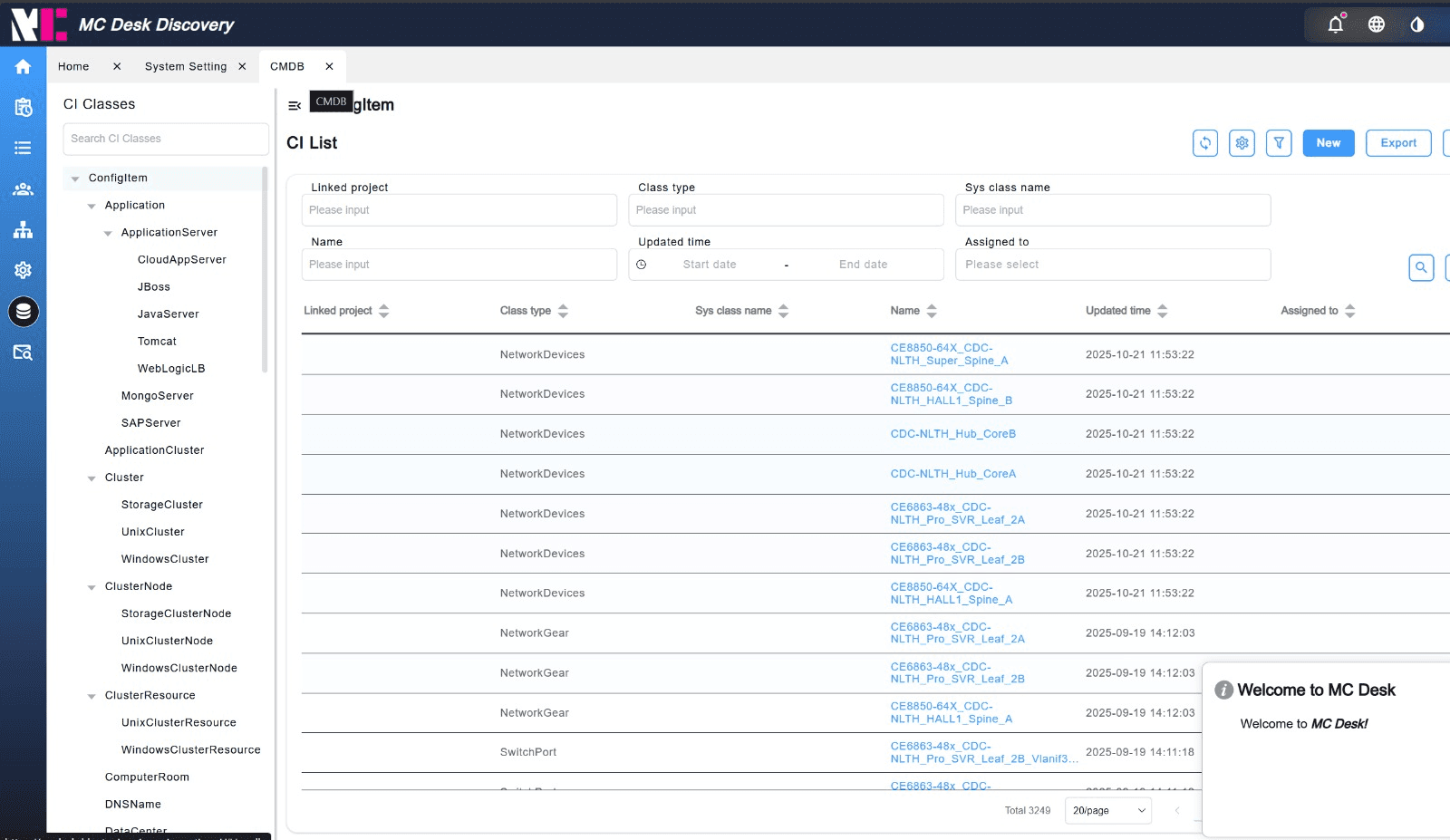Click the Class type input field
Screen dimensions: 1450x840
786,210
